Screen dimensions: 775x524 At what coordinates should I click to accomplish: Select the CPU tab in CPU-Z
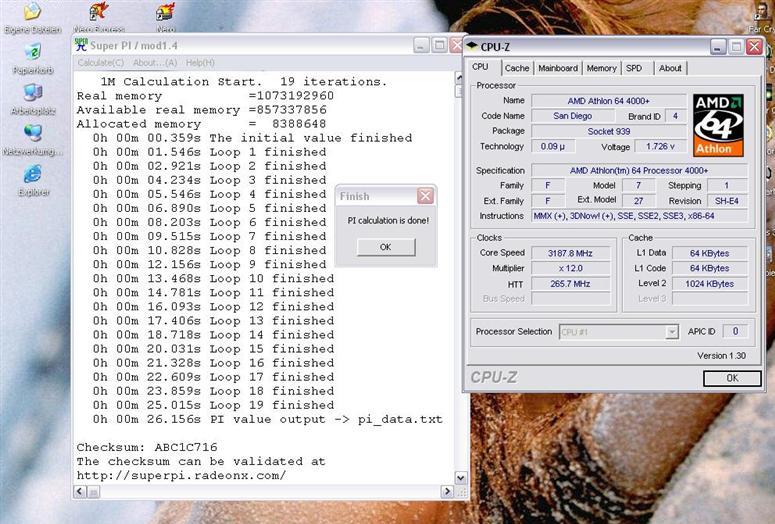click(480, 67)
